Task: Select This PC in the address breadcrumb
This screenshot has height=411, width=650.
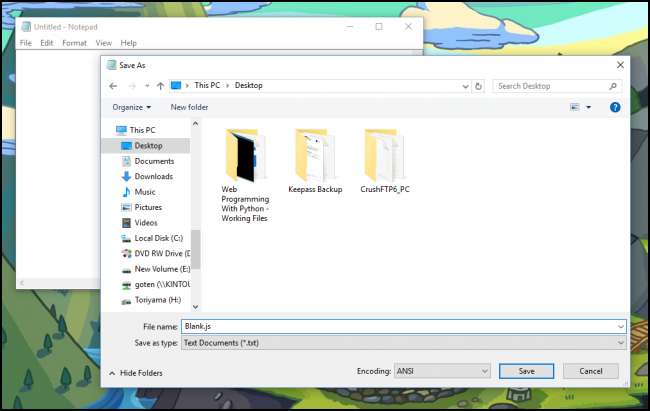Action: [207, 85]
